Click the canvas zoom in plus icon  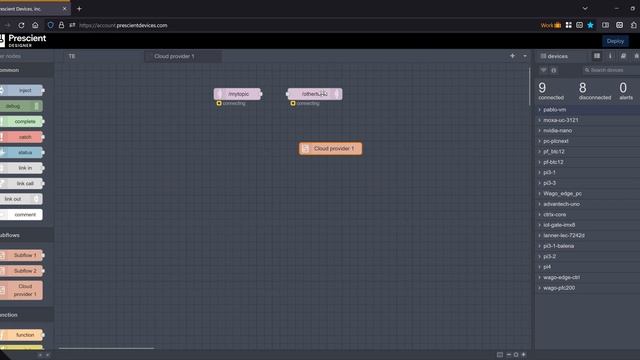[523, 355]
